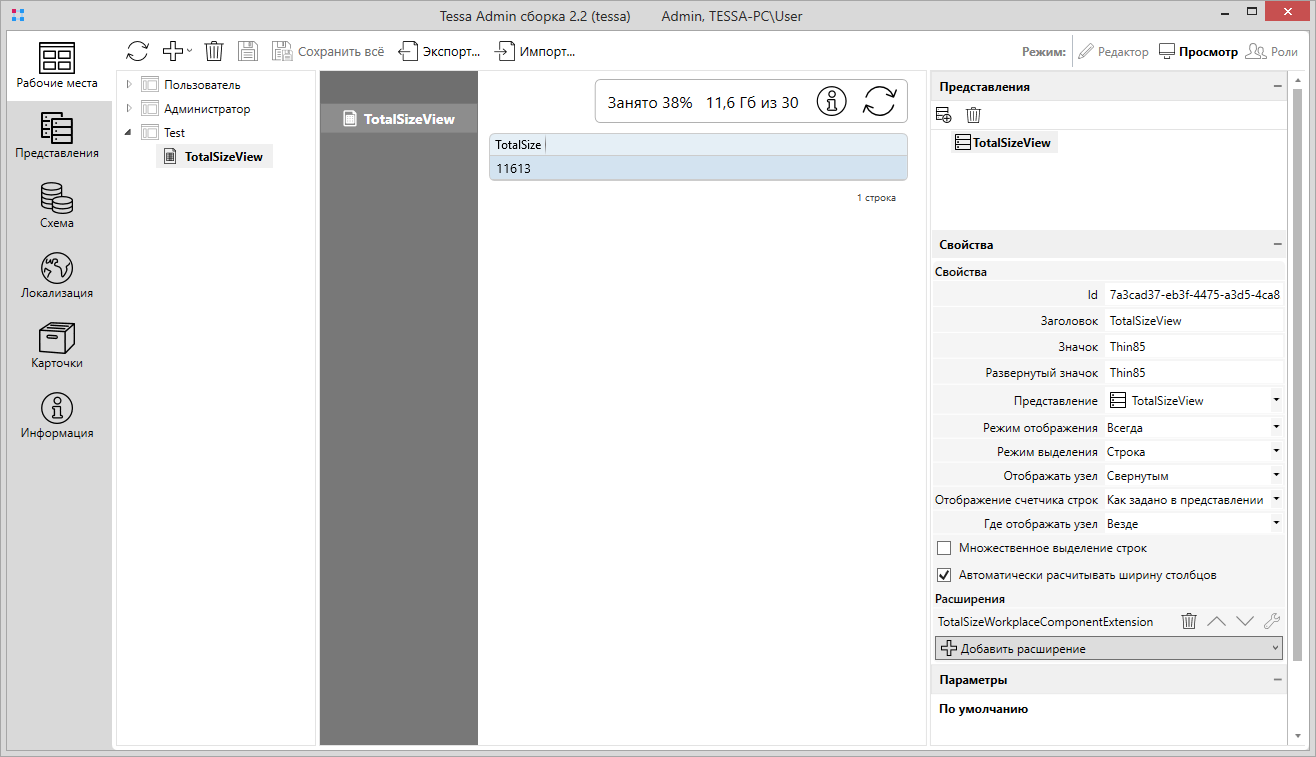
Task: Delete the TotalSizeWorkplaceComponentExtension extension
Action: pyautogui.click(x=1189, y=622)
